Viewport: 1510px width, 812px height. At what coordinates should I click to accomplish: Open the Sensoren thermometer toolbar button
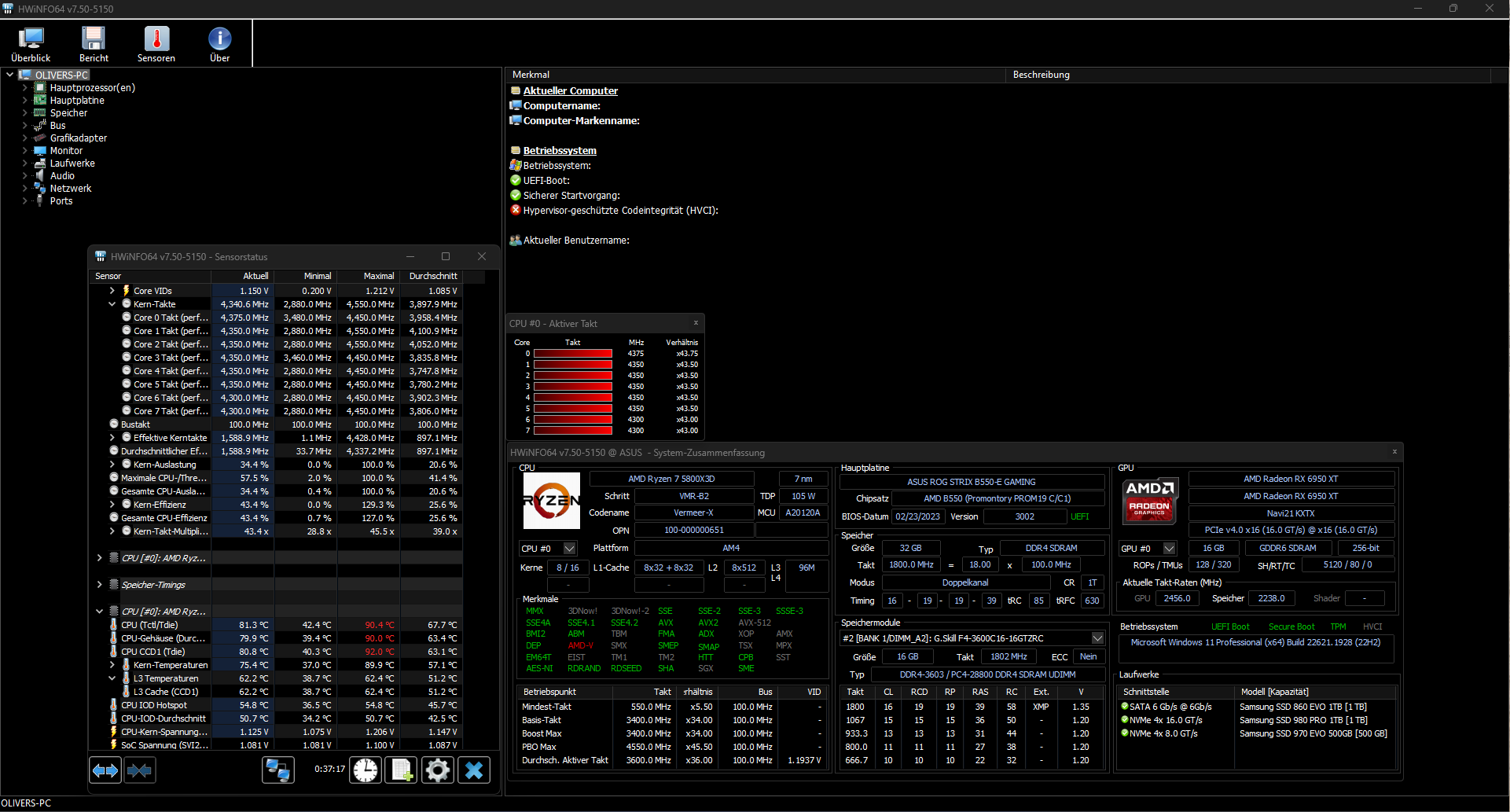click(x=156, y=44)
